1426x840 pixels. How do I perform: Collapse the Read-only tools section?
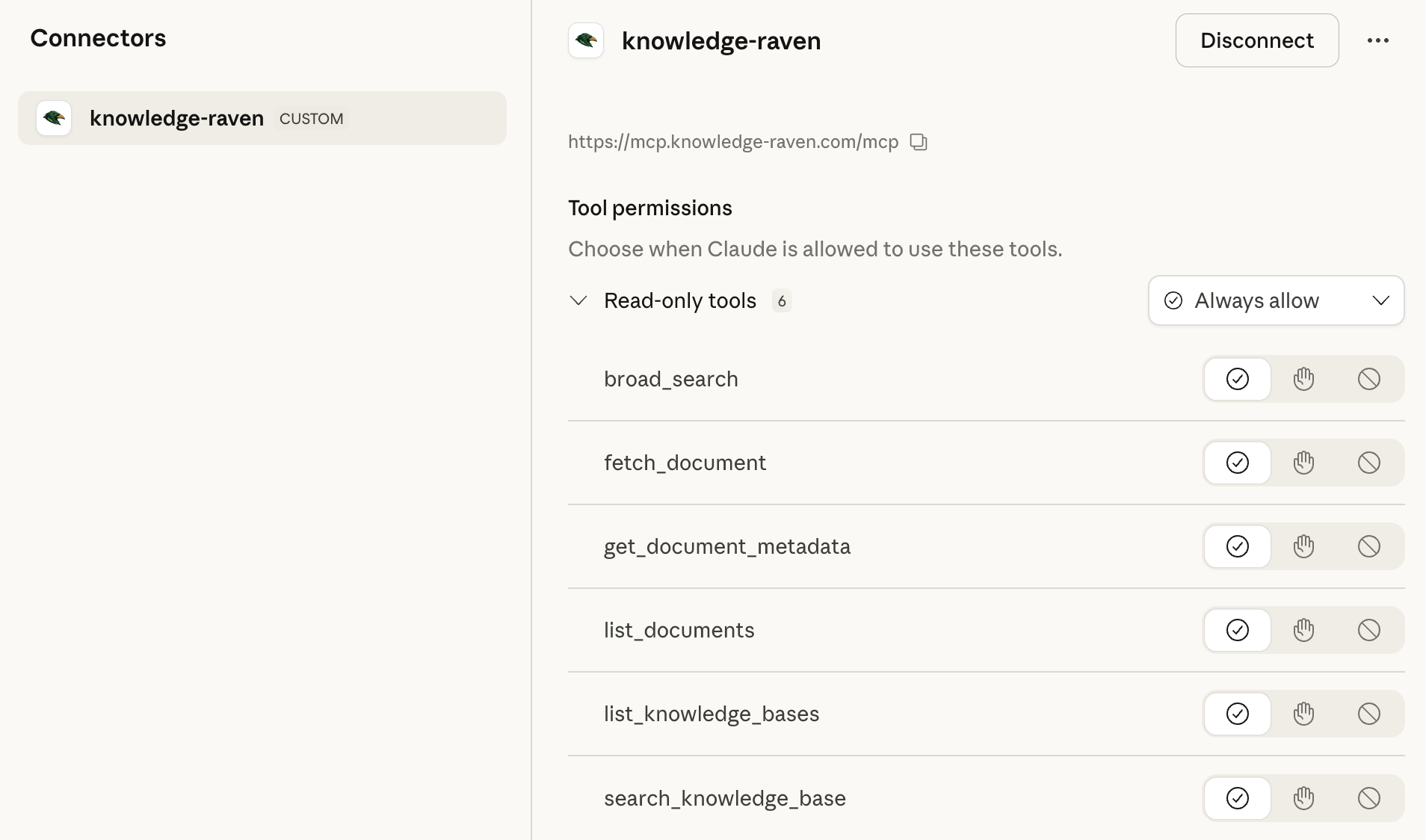pos(578,300)
